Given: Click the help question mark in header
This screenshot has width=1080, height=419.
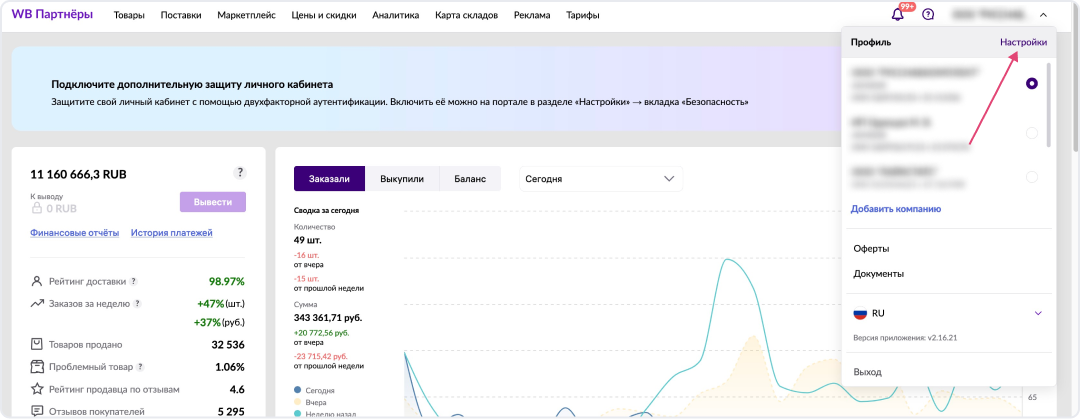Looking at the screenshot, I should click(928, 15).
